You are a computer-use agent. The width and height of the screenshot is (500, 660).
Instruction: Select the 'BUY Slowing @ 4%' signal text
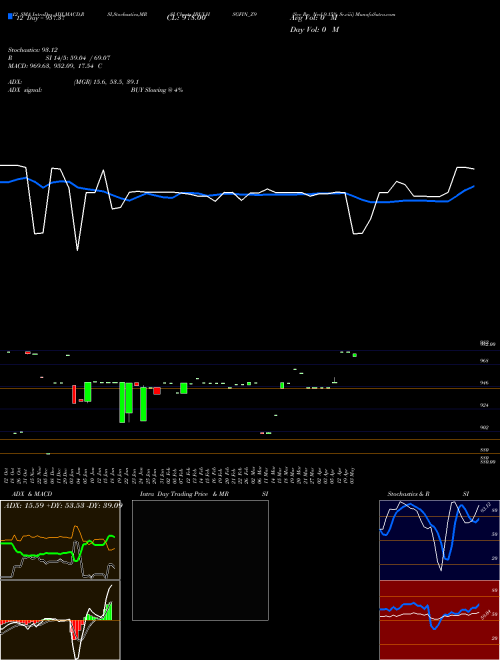pos(157,90)
